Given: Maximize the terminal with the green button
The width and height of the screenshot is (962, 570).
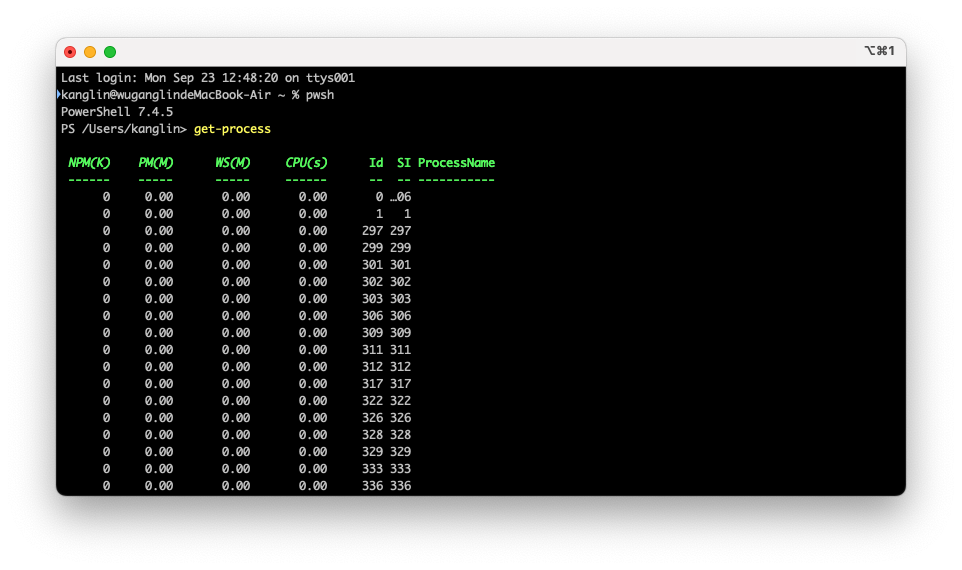Looking at the screenshot, I should [x=110, y=52].
